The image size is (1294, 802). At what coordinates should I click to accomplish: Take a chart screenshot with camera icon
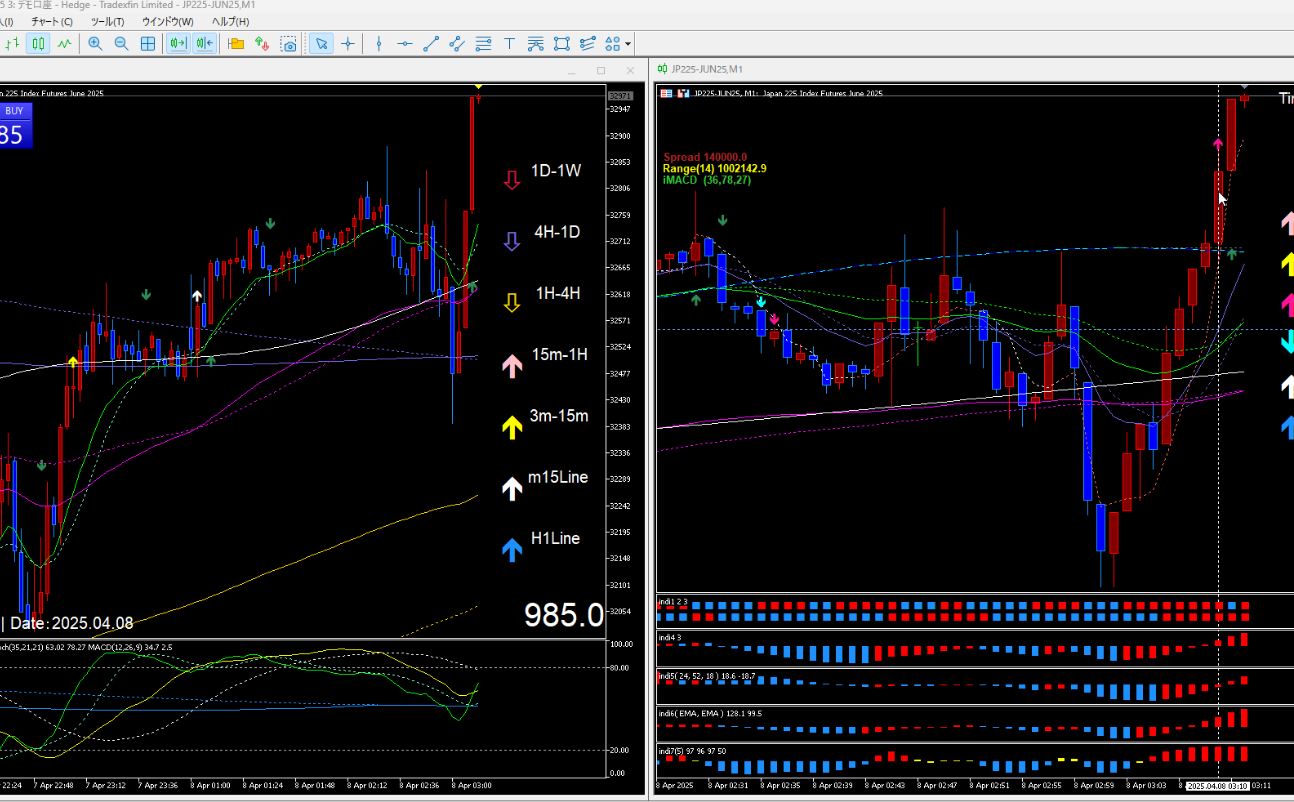[x=289, y=44]
